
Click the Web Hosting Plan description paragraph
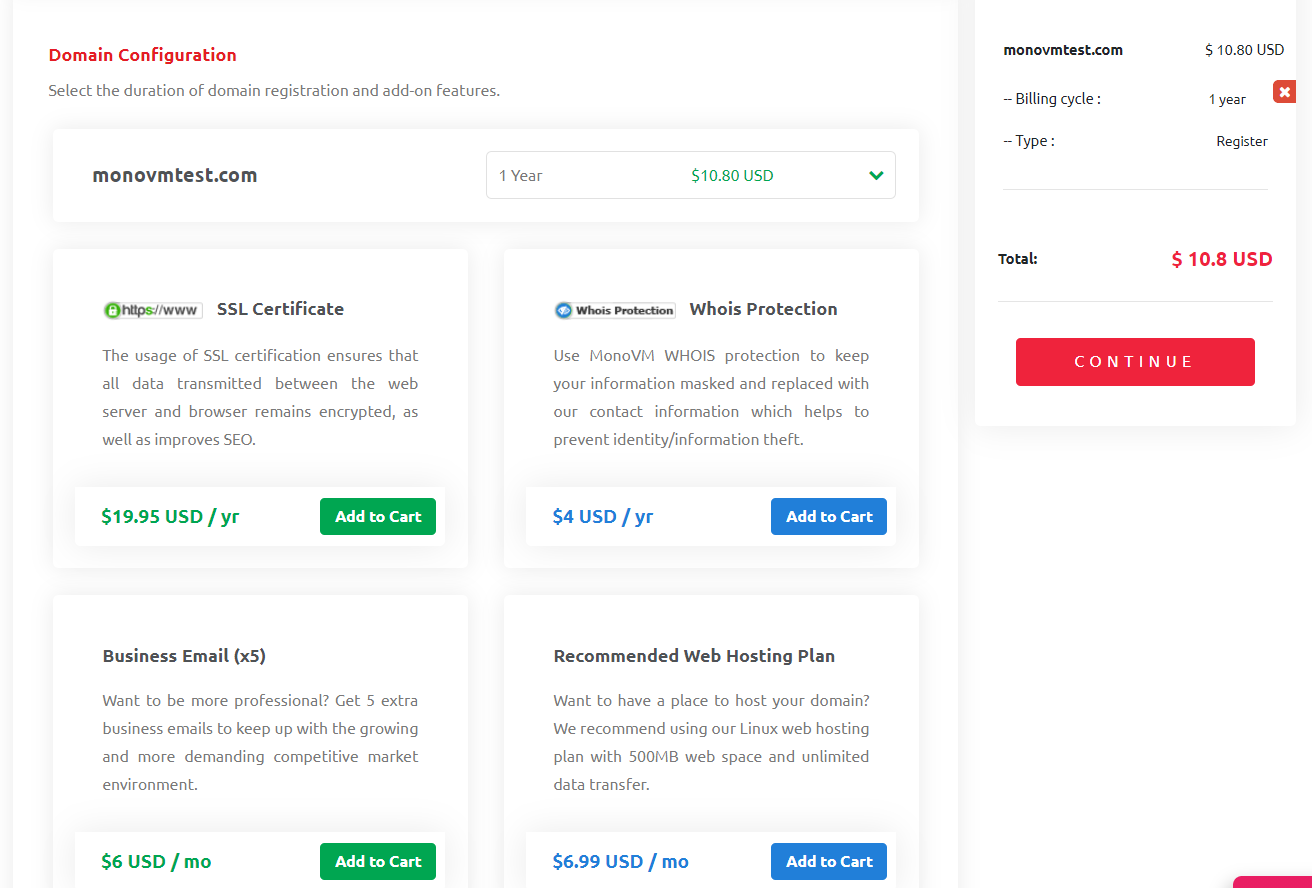[x=711, y=743]
